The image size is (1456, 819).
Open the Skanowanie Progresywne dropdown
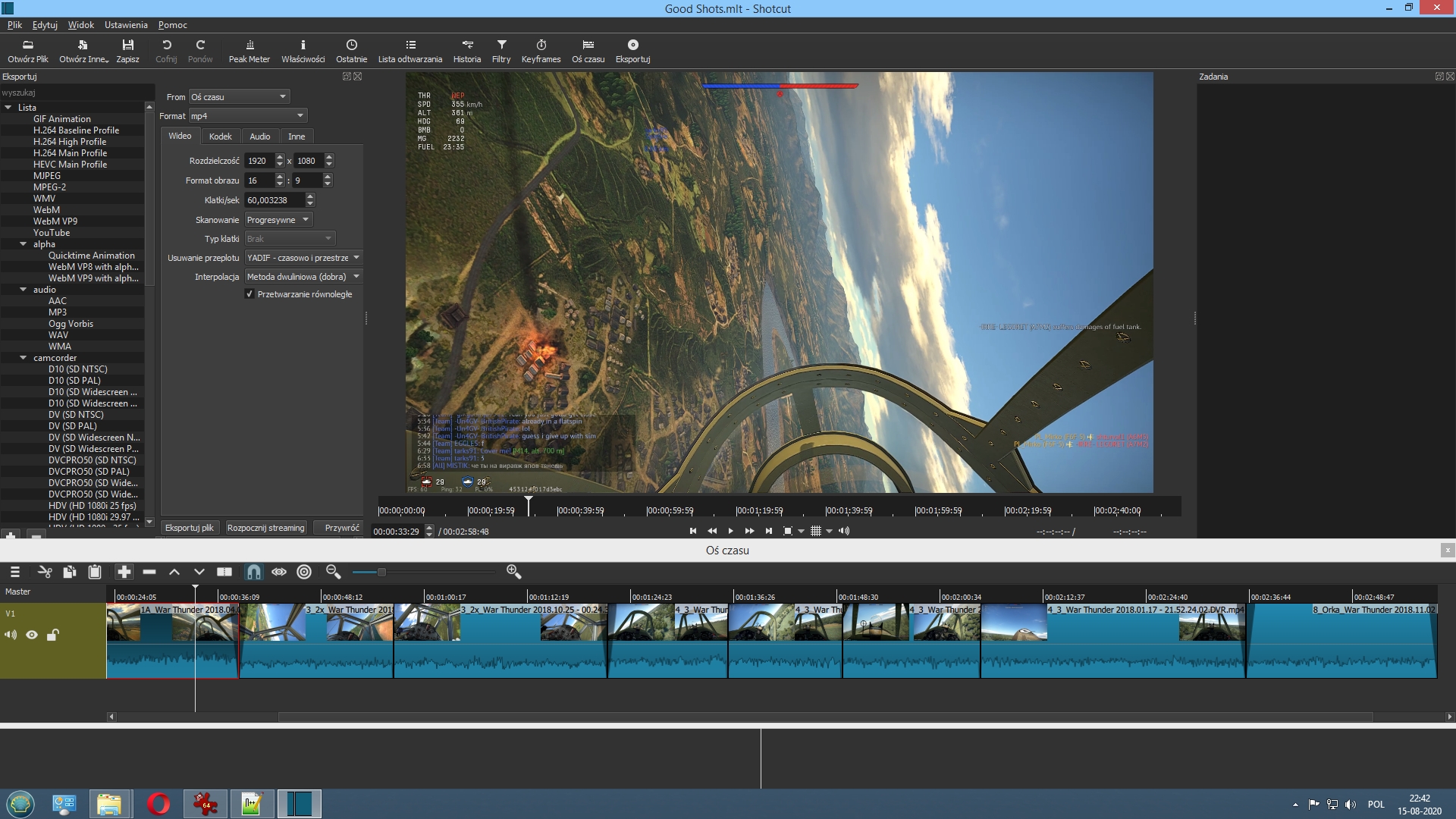[x=278, y=220]
